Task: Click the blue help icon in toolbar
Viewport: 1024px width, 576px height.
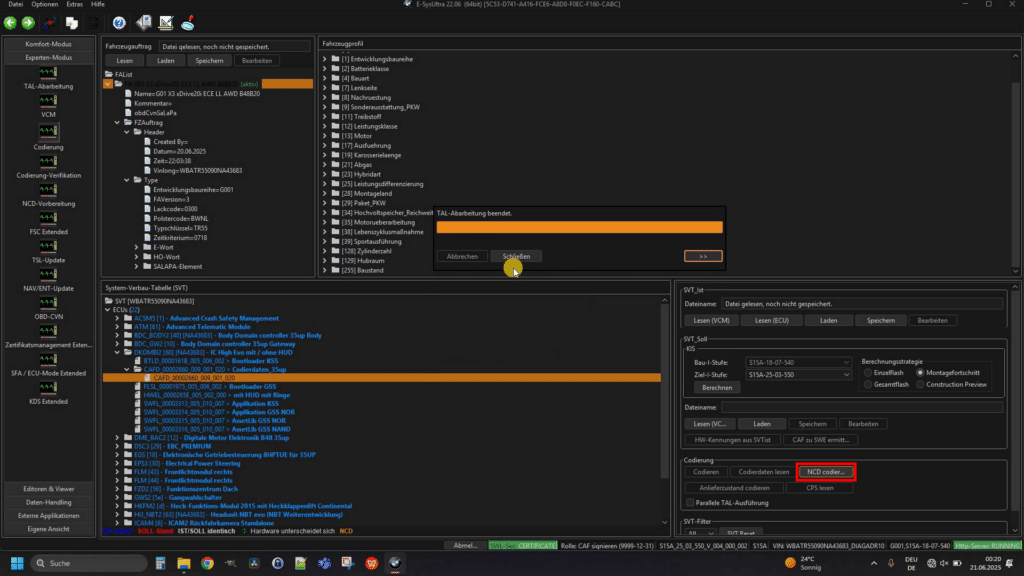Action: pos(119,23)
